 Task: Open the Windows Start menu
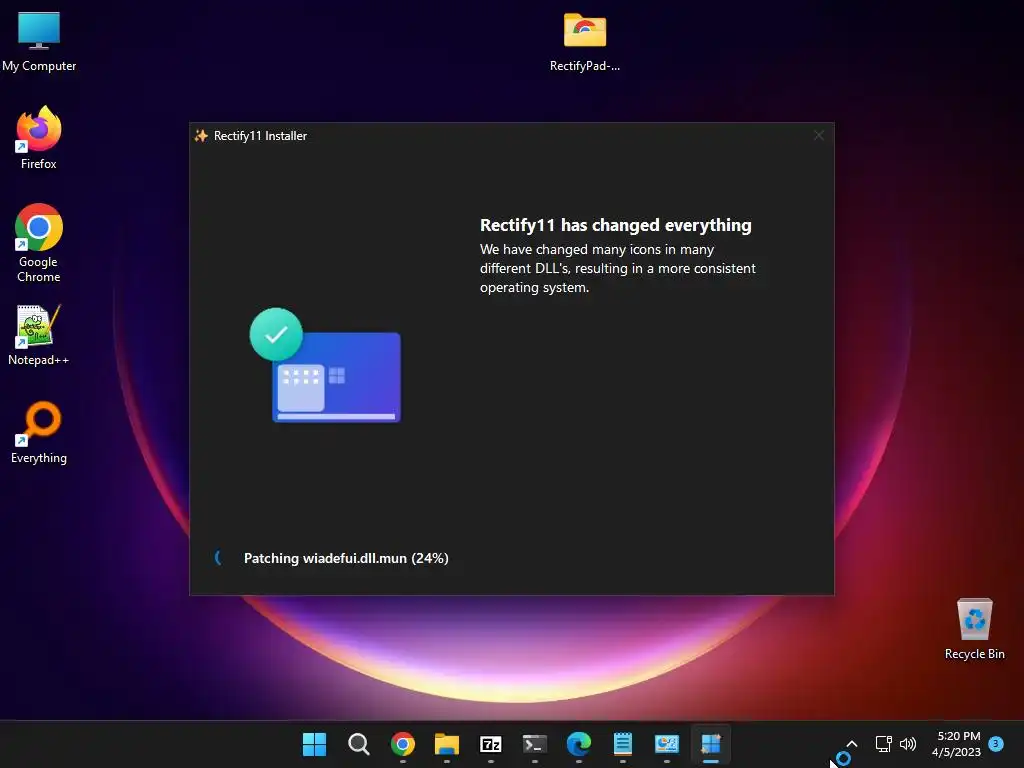tap(314, 744)
